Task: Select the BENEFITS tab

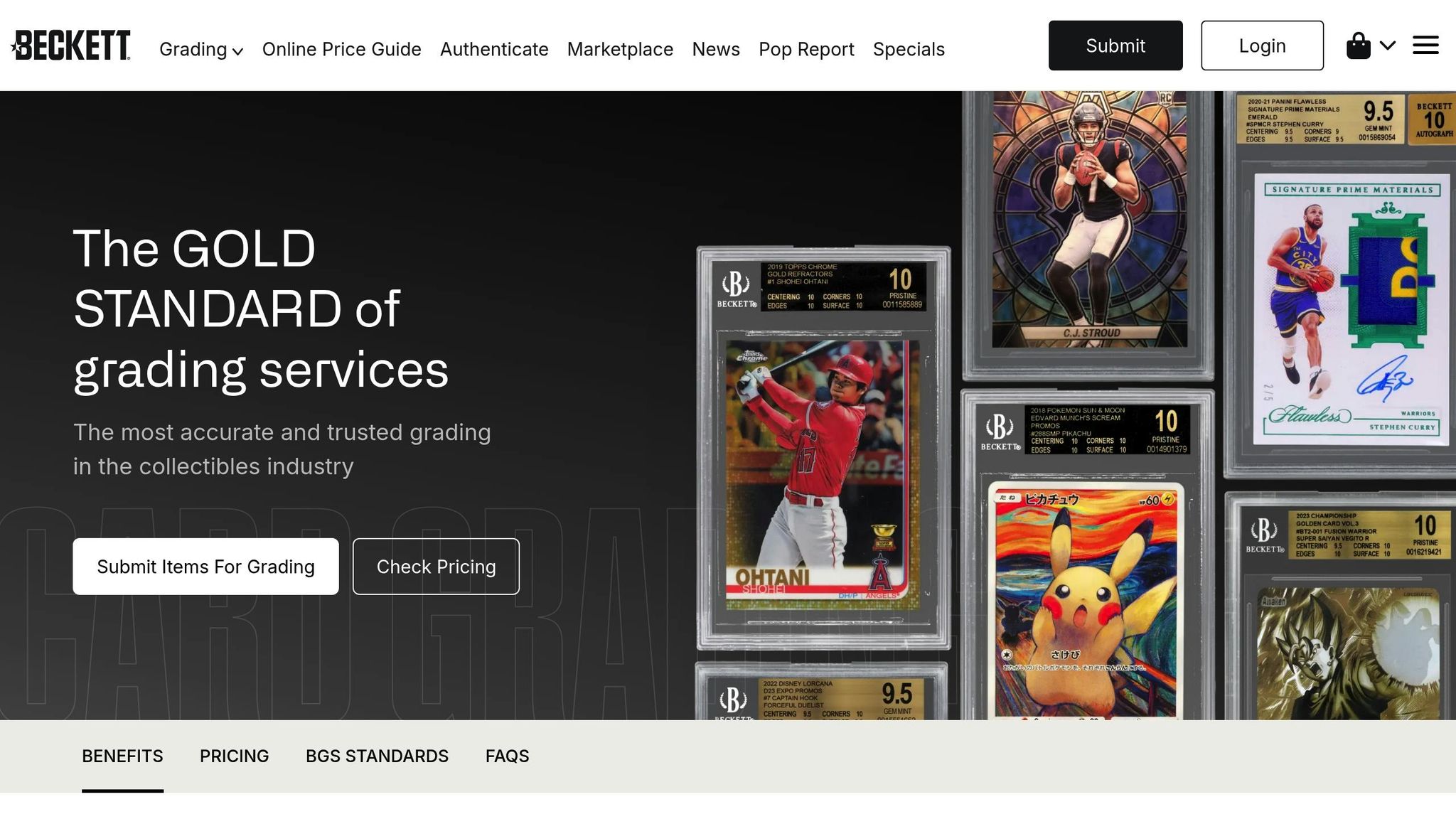Action: (x=122, y=756)
